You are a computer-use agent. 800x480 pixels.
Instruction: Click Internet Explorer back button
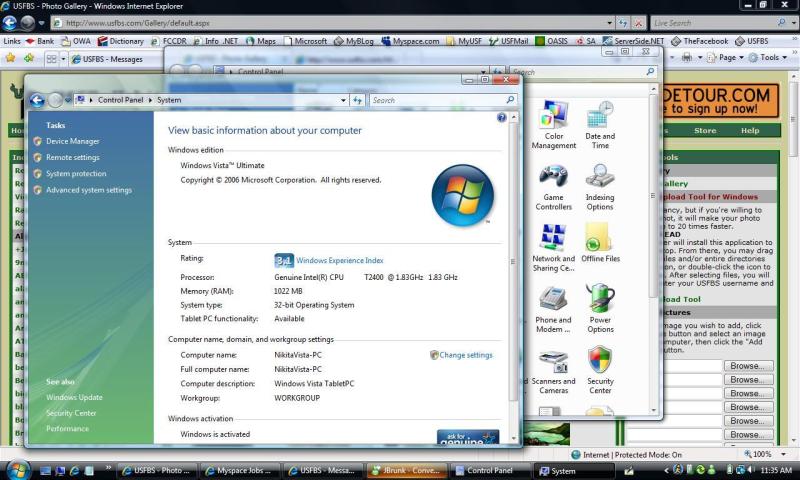coord(10,23)
